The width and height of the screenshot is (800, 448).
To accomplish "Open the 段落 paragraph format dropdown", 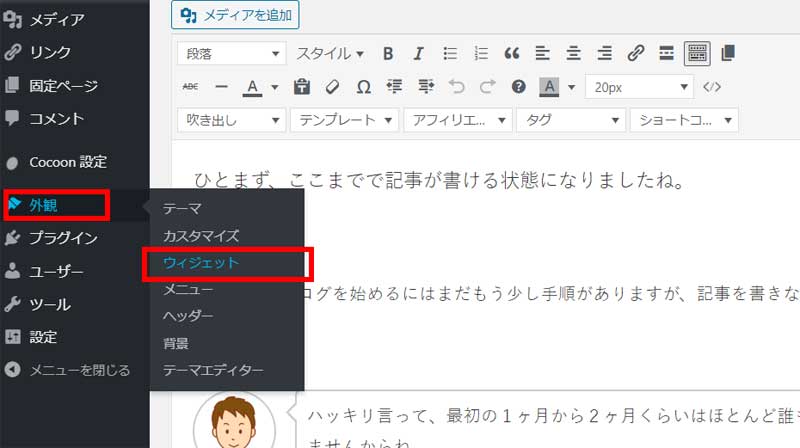I will tap(230, 53).
